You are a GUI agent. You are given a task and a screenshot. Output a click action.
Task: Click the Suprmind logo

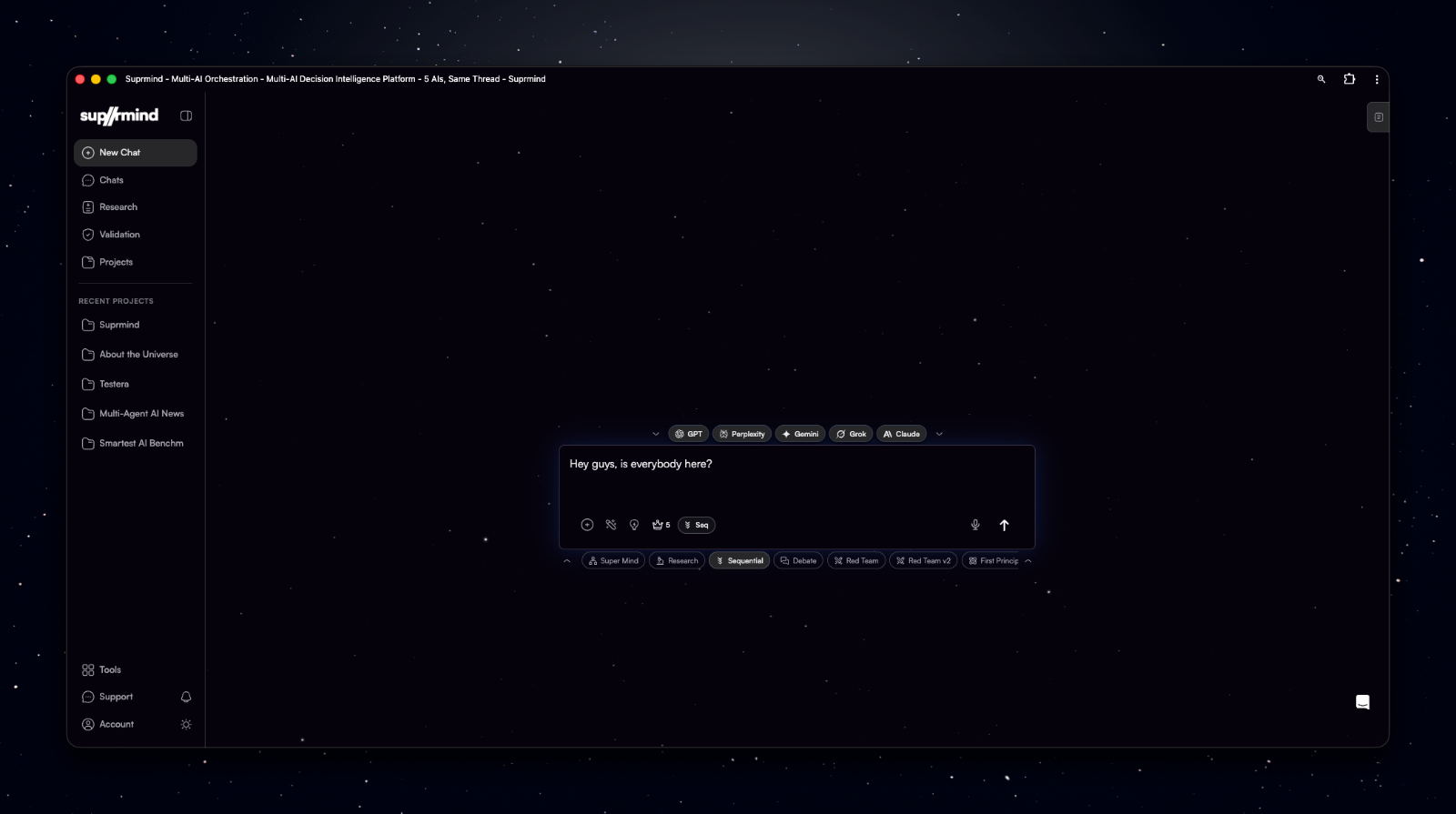[x=119, y=116]
